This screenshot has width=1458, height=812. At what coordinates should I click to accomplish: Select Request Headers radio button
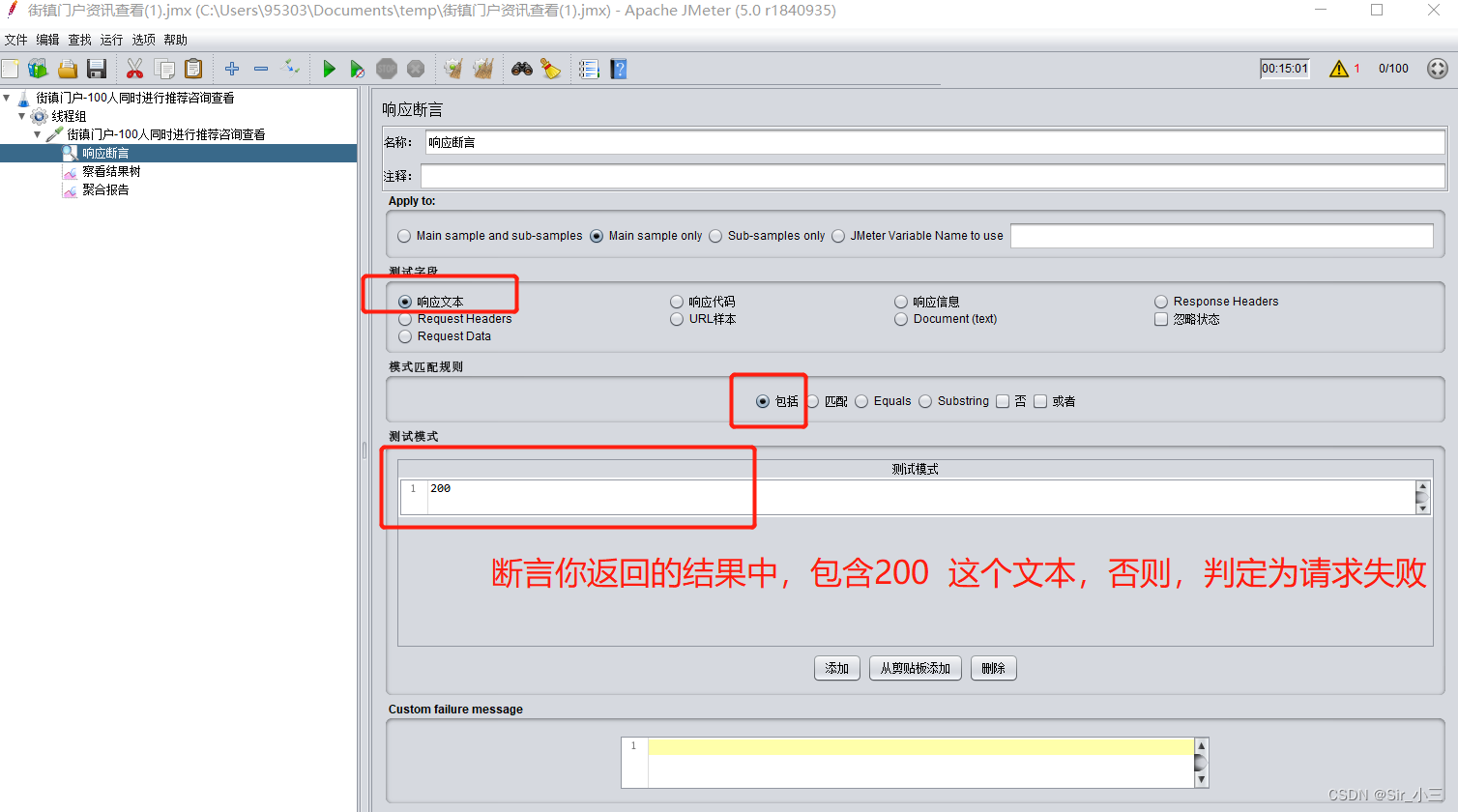point(405,319)
